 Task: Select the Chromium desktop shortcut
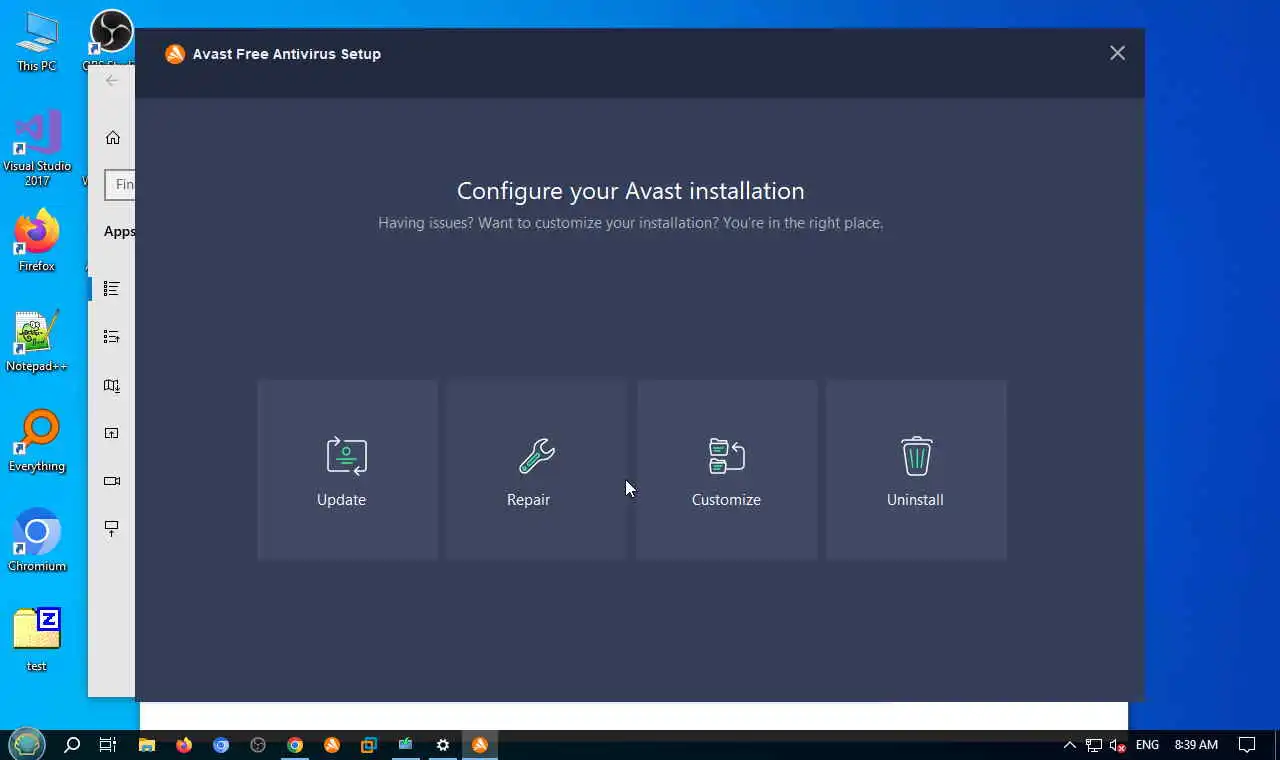[37, 542]
